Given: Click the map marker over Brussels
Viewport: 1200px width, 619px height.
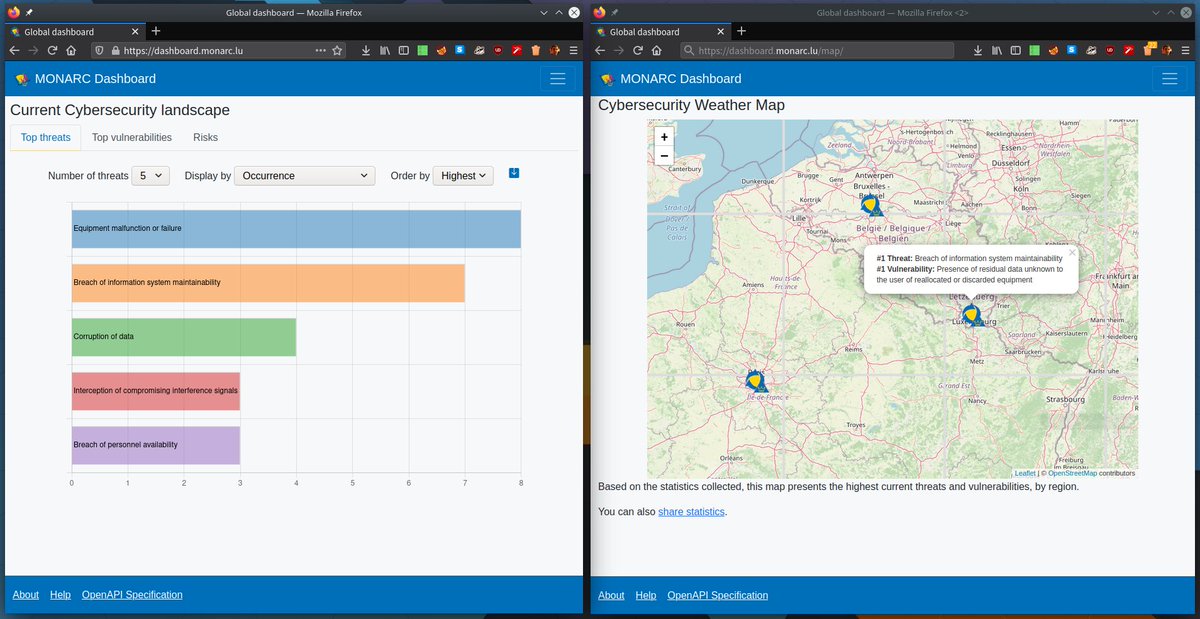Looking at the screenshot, I should (x=871, y=205).
